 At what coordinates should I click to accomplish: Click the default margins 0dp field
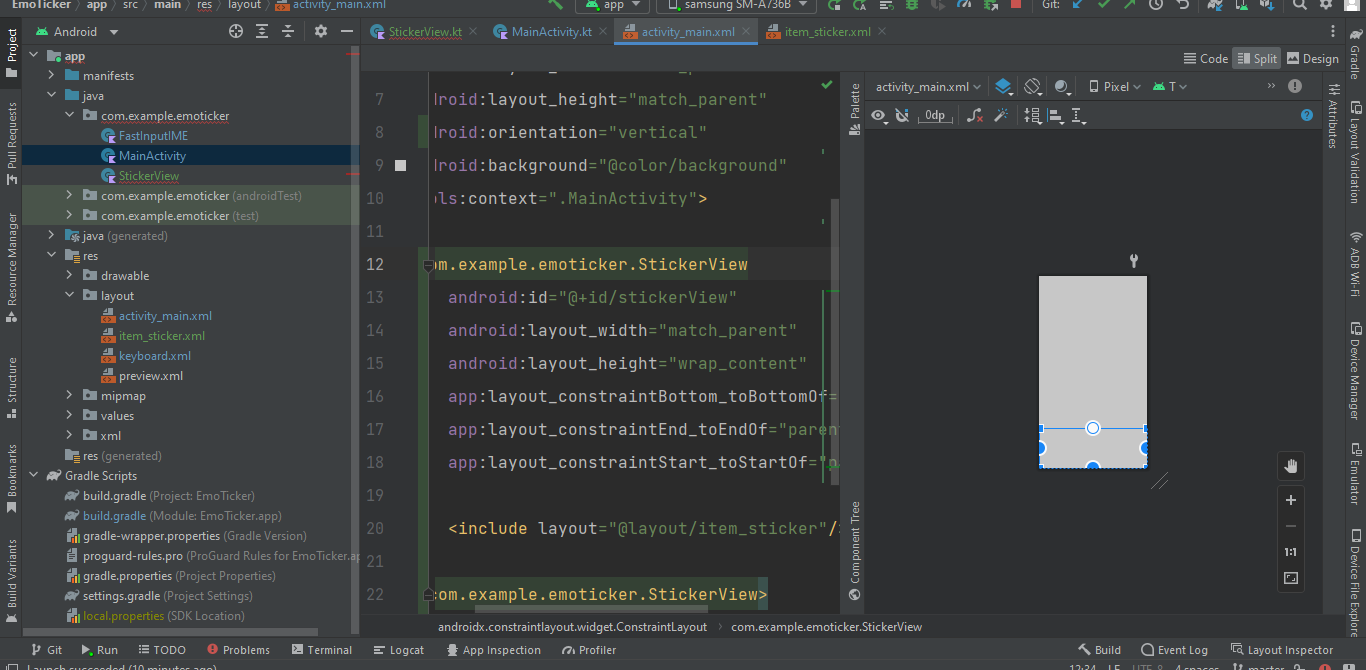933,116
